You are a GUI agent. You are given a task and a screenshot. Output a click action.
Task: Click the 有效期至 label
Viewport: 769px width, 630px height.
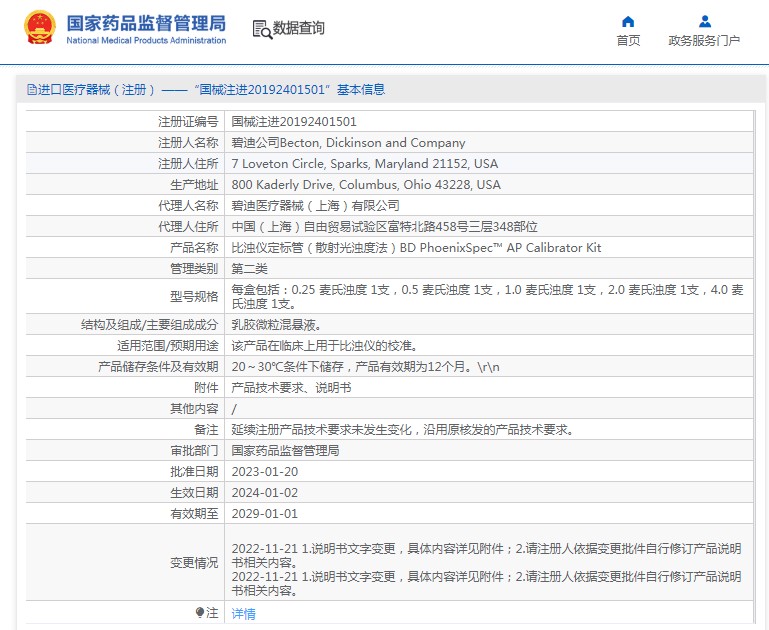pyautogui.click(x=194, y=514)
